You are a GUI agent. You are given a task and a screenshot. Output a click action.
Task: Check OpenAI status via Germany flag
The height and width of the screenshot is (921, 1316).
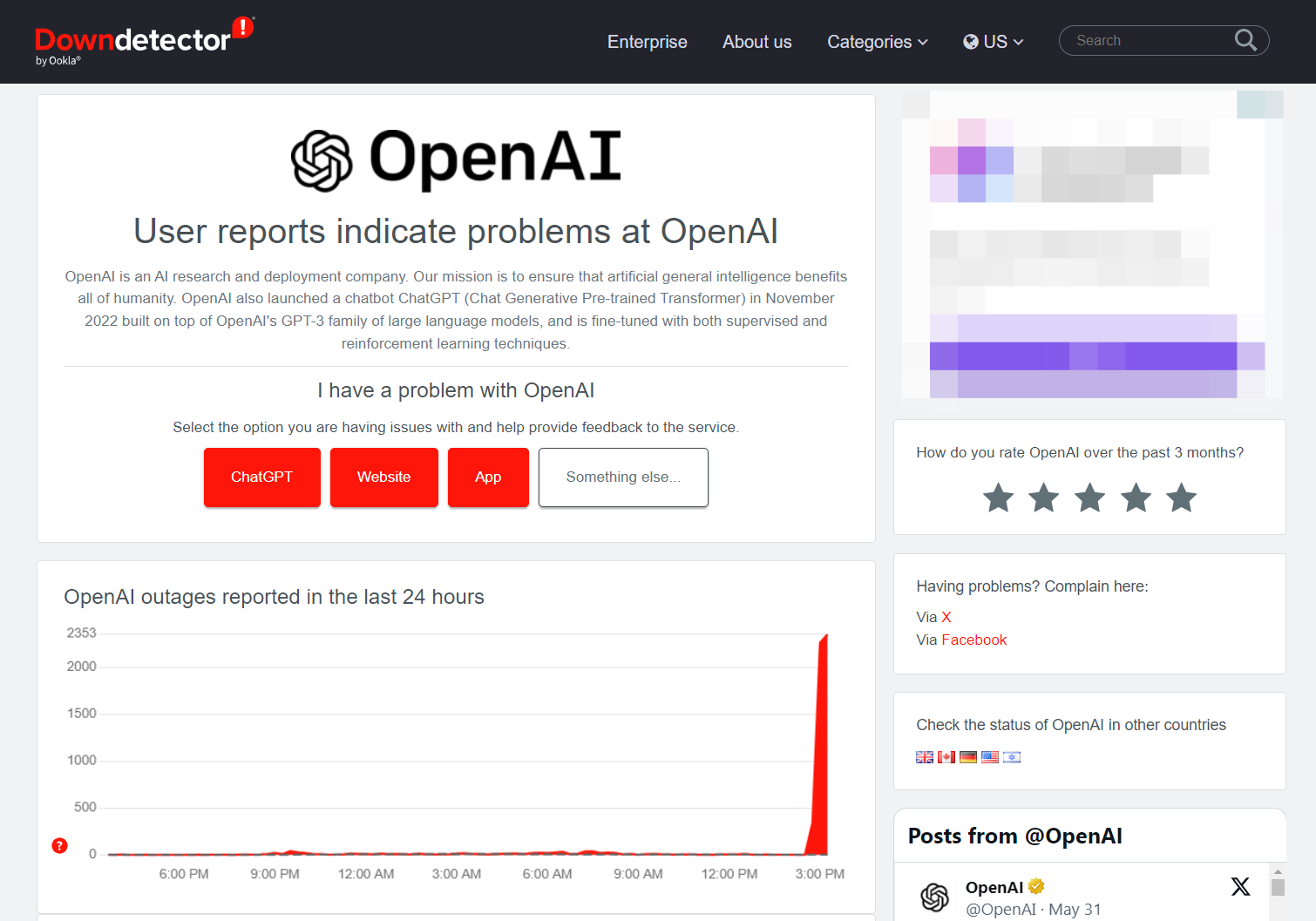point(968,757)
